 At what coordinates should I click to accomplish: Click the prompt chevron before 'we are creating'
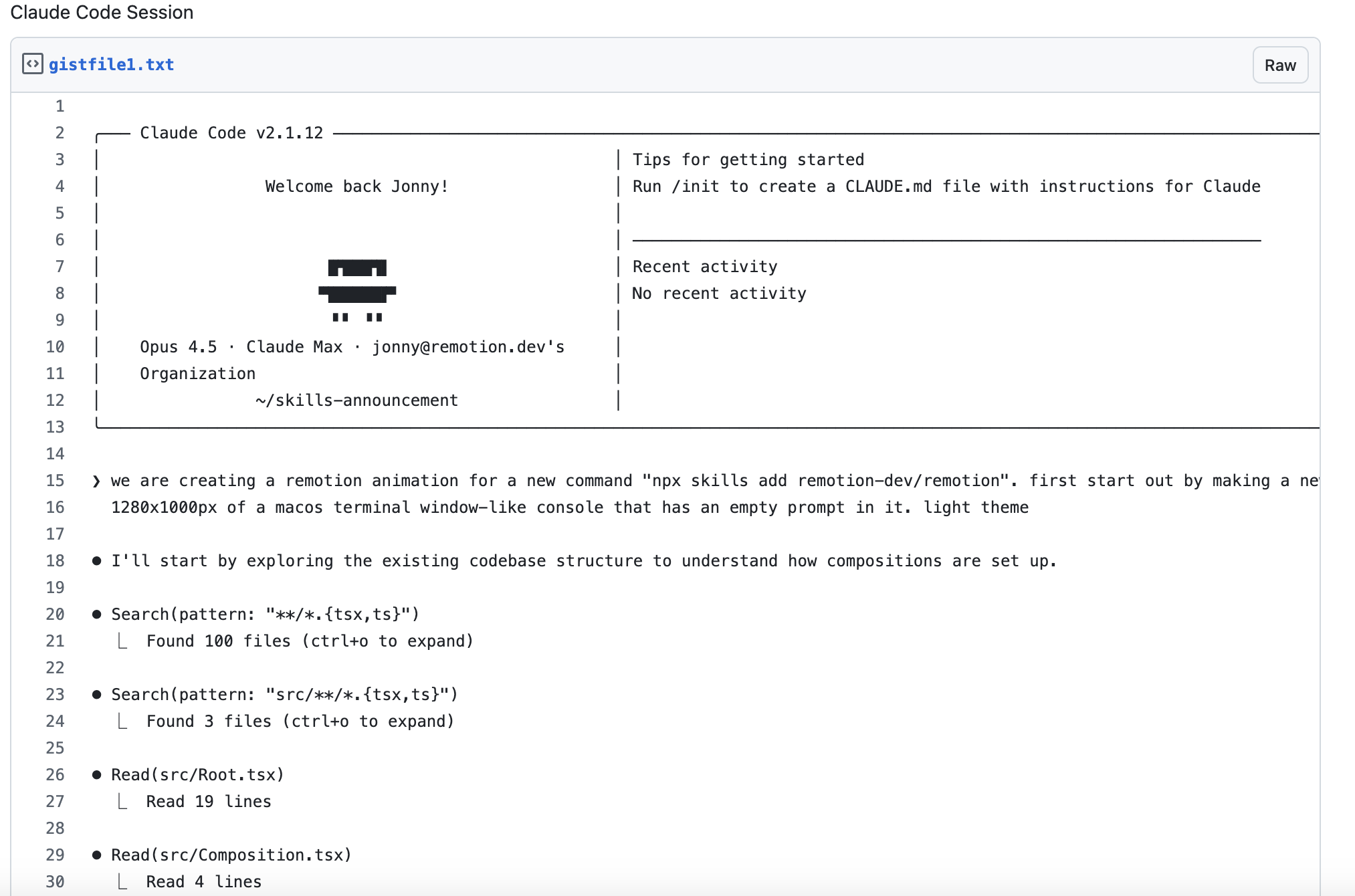[x=97, y=481]
